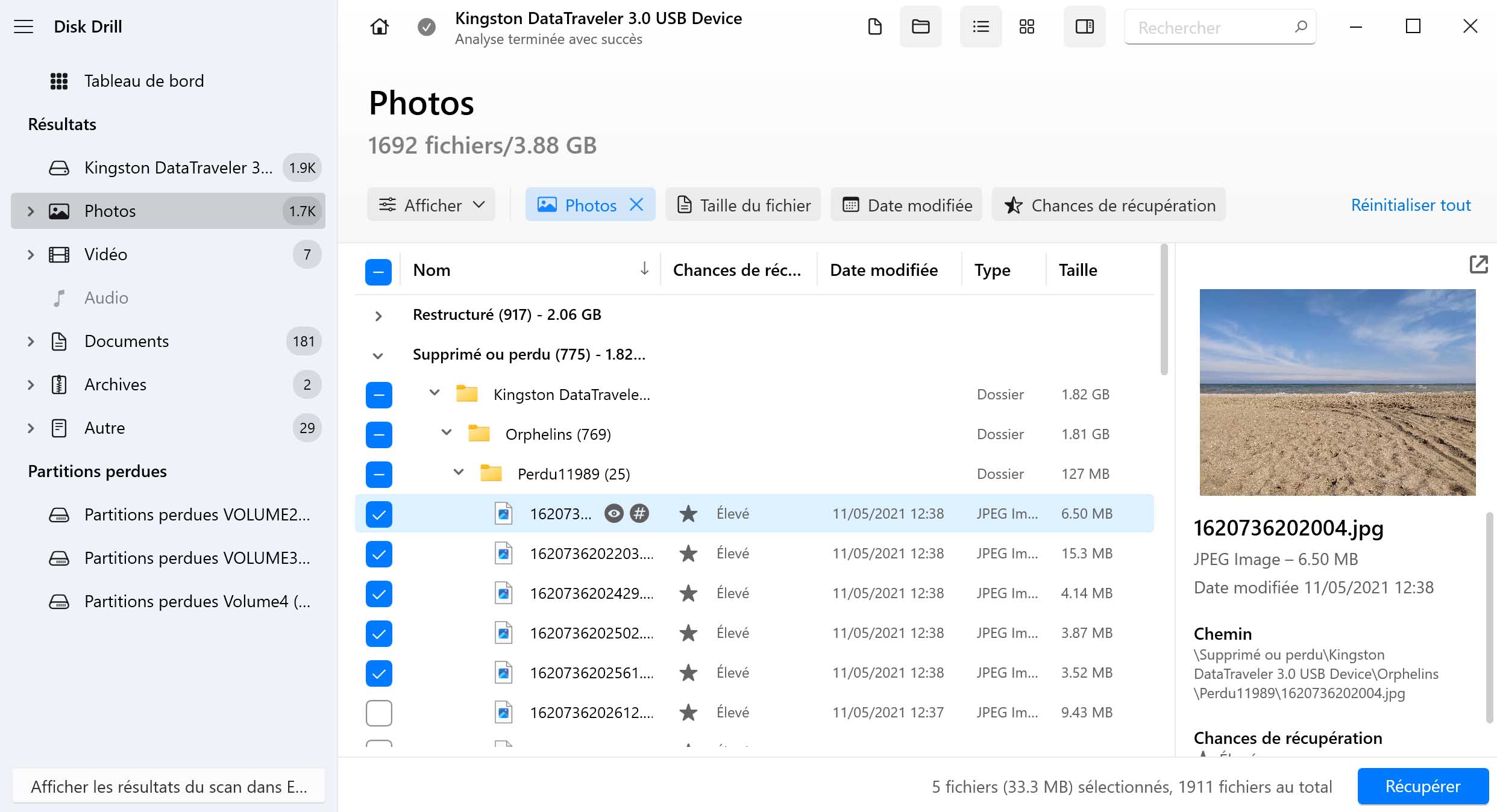Click the Orphelins folder icon

coord(479,434)
